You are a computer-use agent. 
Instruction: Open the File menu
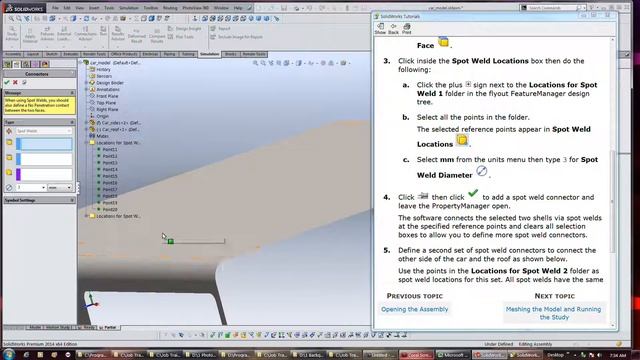click(x=55, y=8)
